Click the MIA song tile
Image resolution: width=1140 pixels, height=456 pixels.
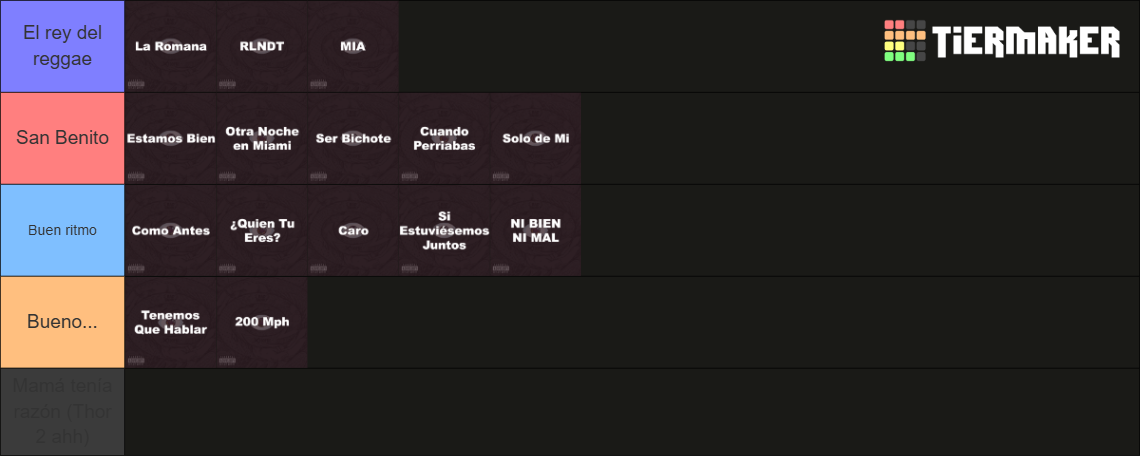point(353,46)
